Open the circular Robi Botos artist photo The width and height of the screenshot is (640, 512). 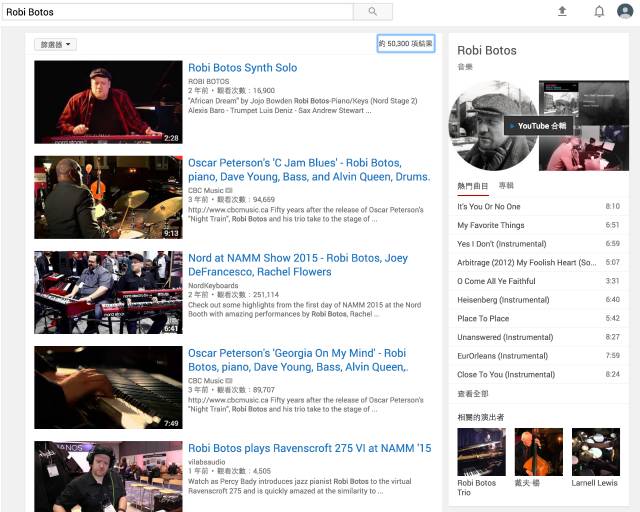(493, 126)
